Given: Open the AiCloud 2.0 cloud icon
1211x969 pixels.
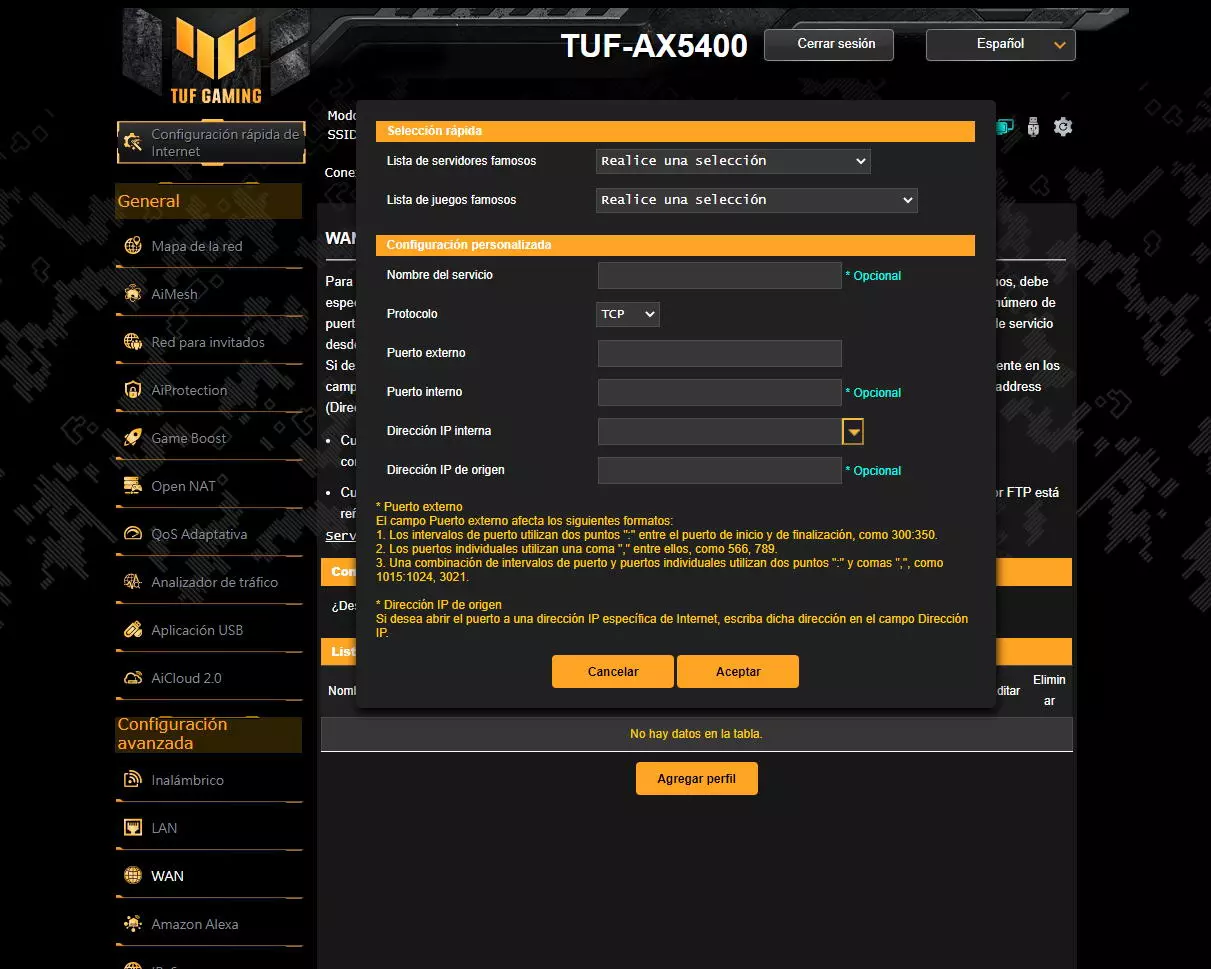Looking at the screenshot, I should [133, 678].
